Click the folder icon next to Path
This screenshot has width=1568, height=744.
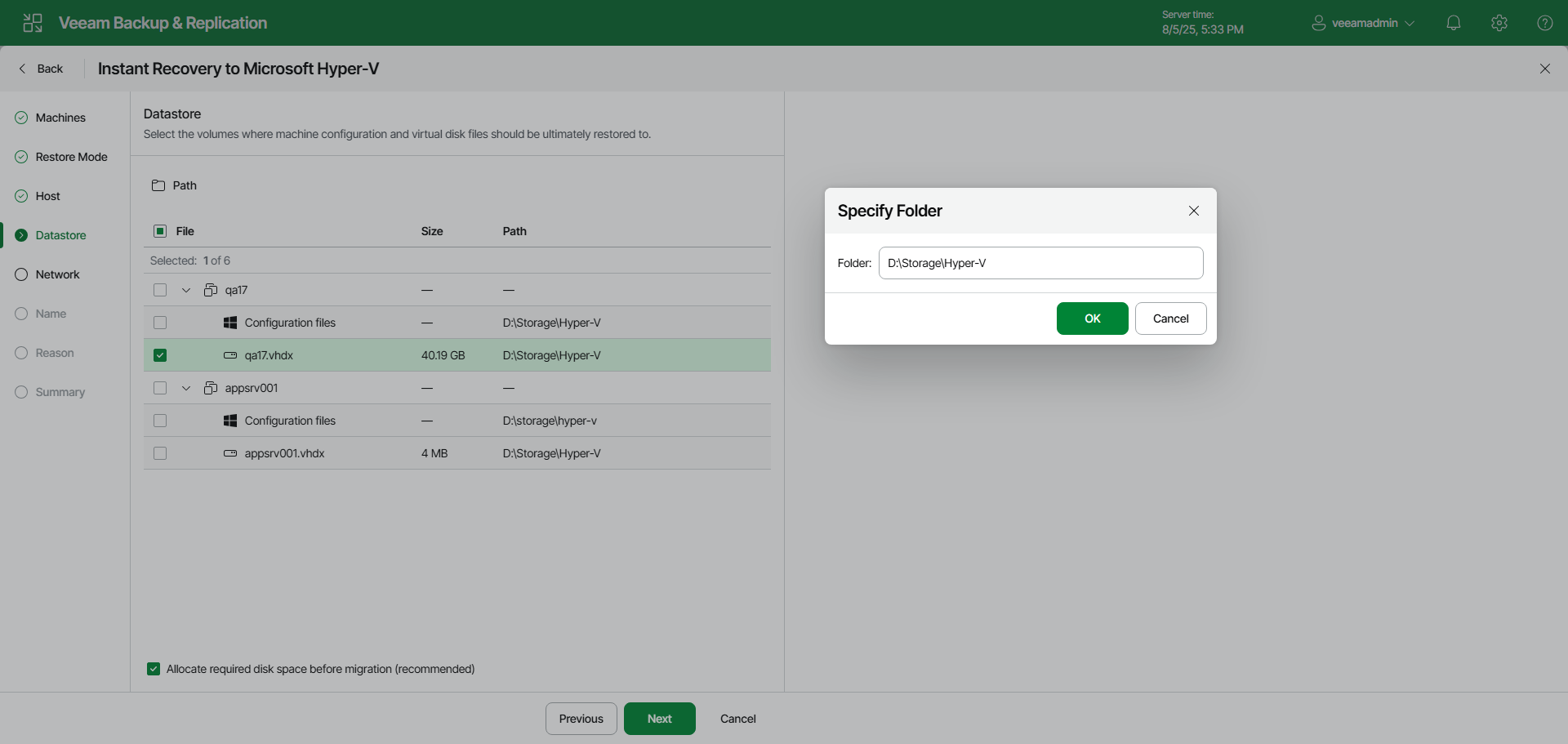(x=159, y=185)
